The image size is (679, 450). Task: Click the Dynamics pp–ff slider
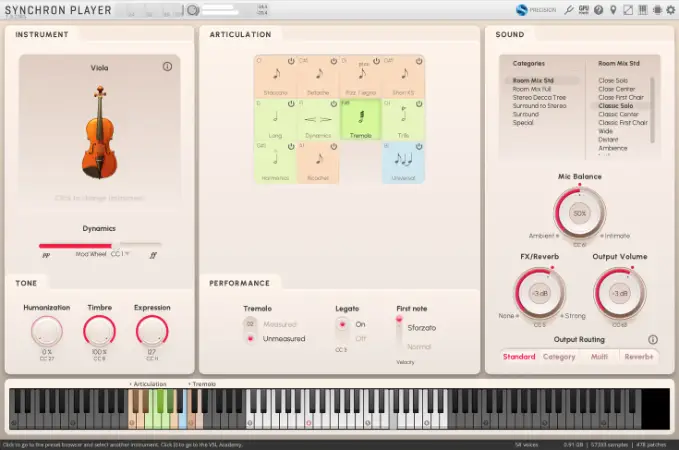click(x=100, y=244)
